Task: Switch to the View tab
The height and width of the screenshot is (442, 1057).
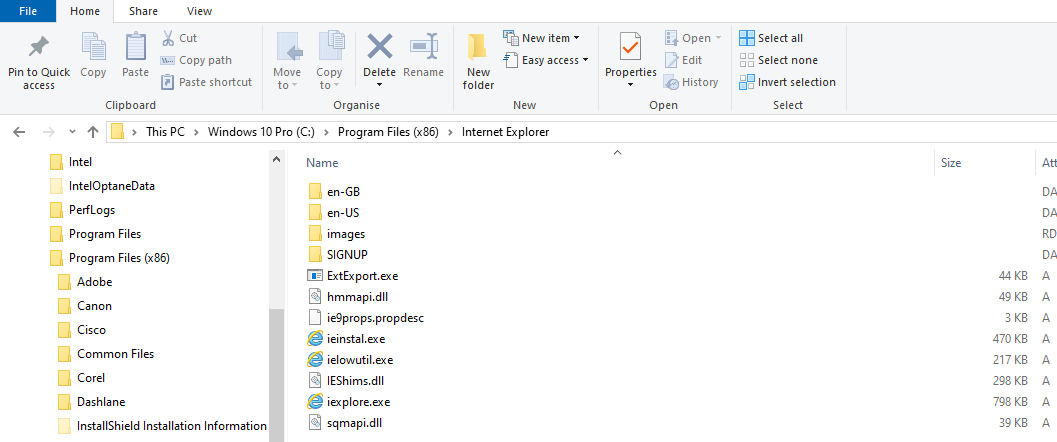Action: click(x=199, y=11)
